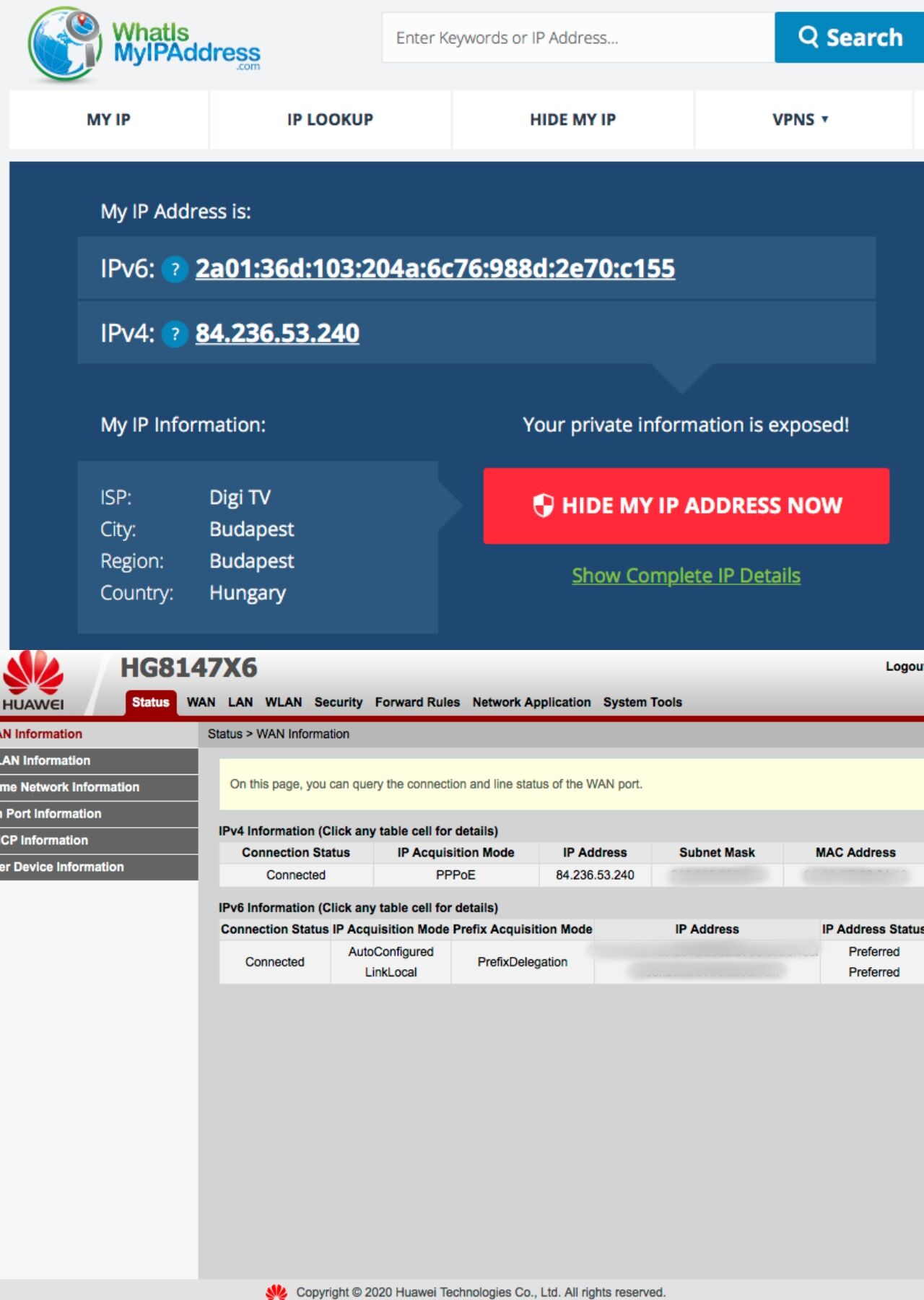The width and height of the screenshot is (924, 1300).
Task: Click the 'LinkLocal' cell
Action: click(391, 972)
